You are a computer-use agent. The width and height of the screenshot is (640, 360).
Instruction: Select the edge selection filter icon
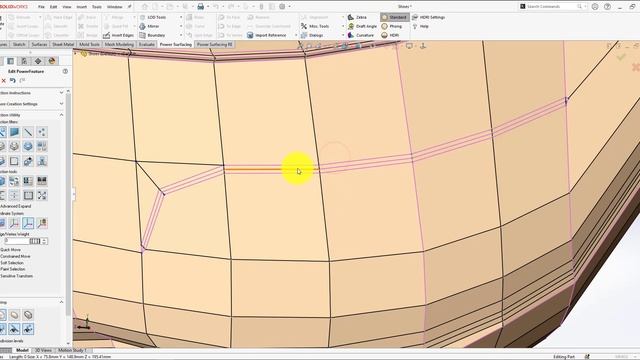pos(28,132)
